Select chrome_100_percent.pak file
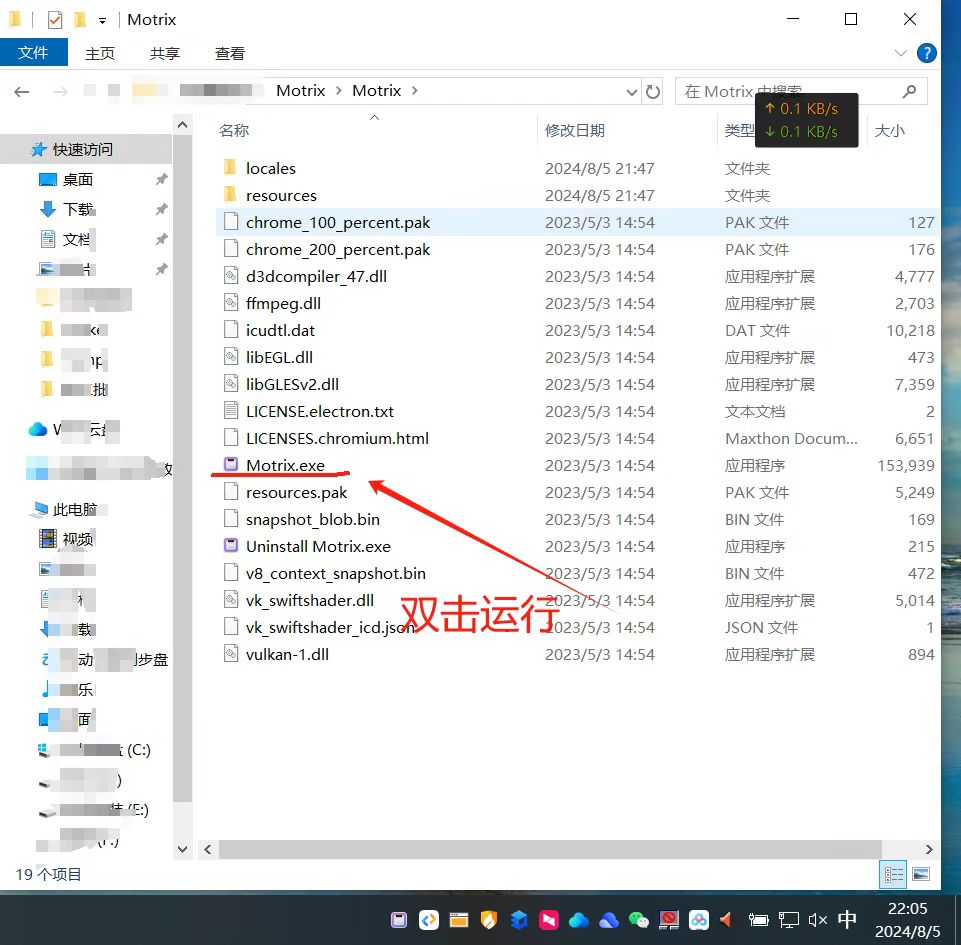The image size is (961, 945). pos(338,222)
